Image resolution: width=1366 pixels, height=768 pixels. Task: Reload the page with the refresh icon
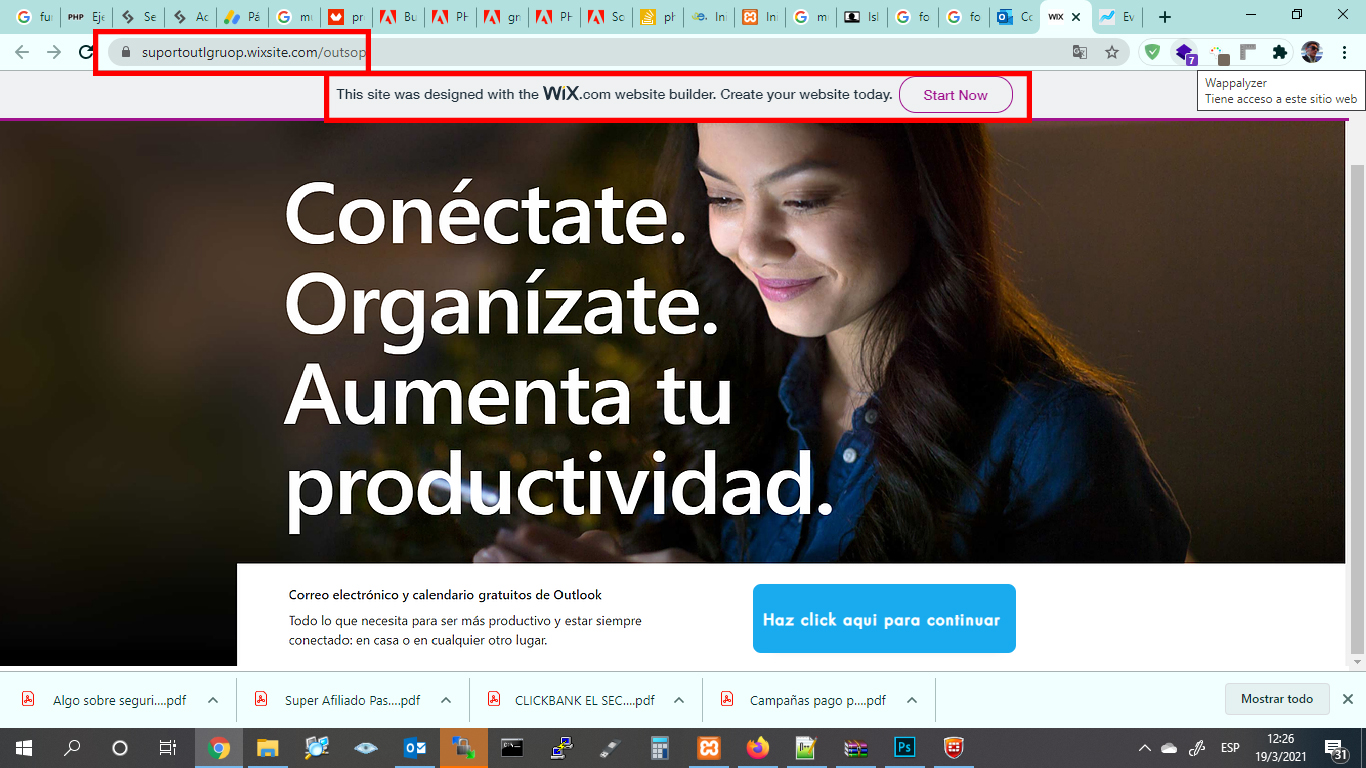pos(87,53)
